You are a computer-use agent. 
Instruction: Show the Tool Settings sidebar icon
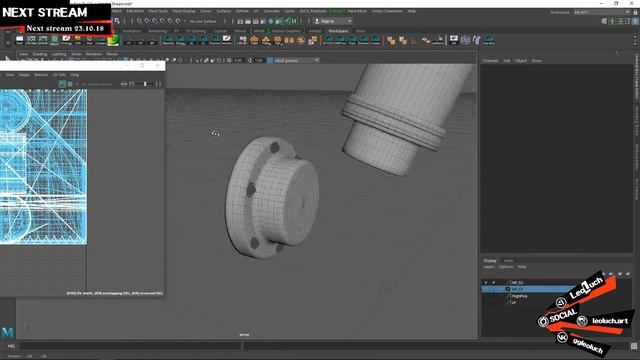pos(628,21)
